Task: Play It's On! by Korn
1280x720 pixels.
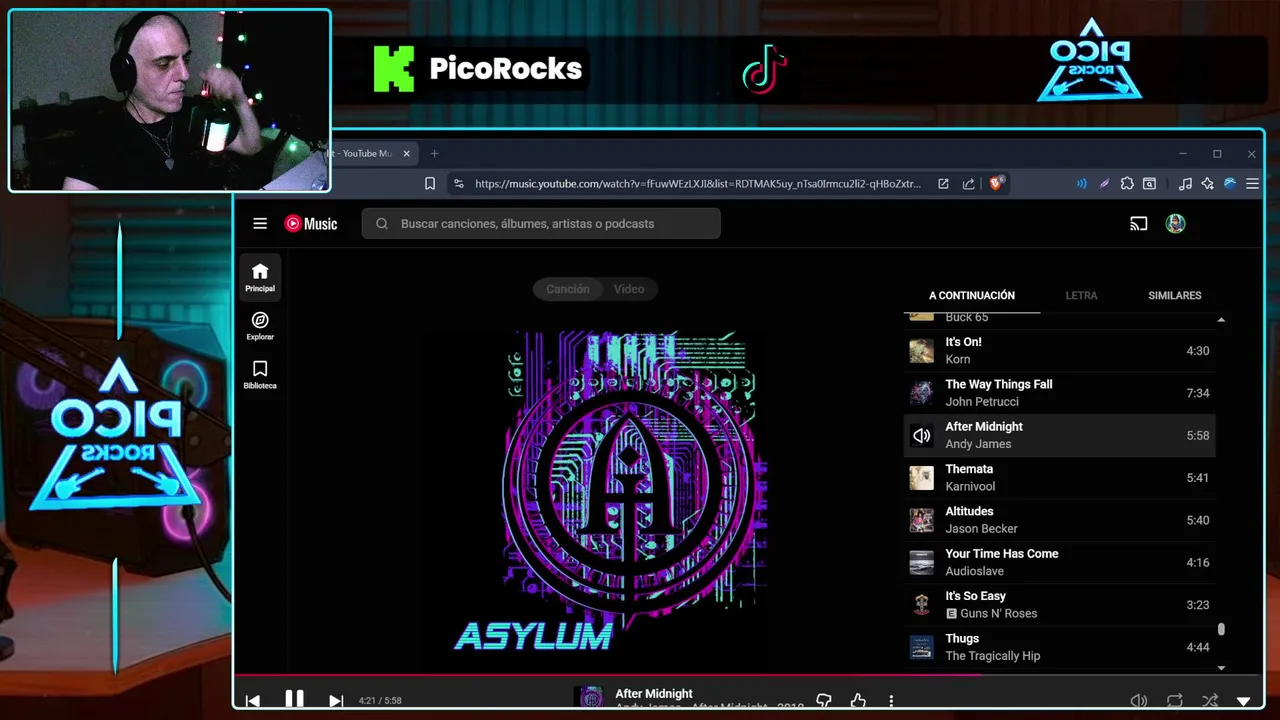Action: [1059, 351]
